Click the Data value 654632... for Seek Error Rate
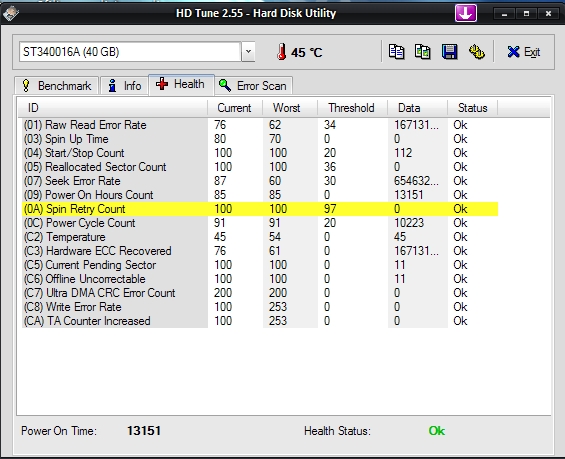This screenshot has height=459, width=565. pos(416,181)
